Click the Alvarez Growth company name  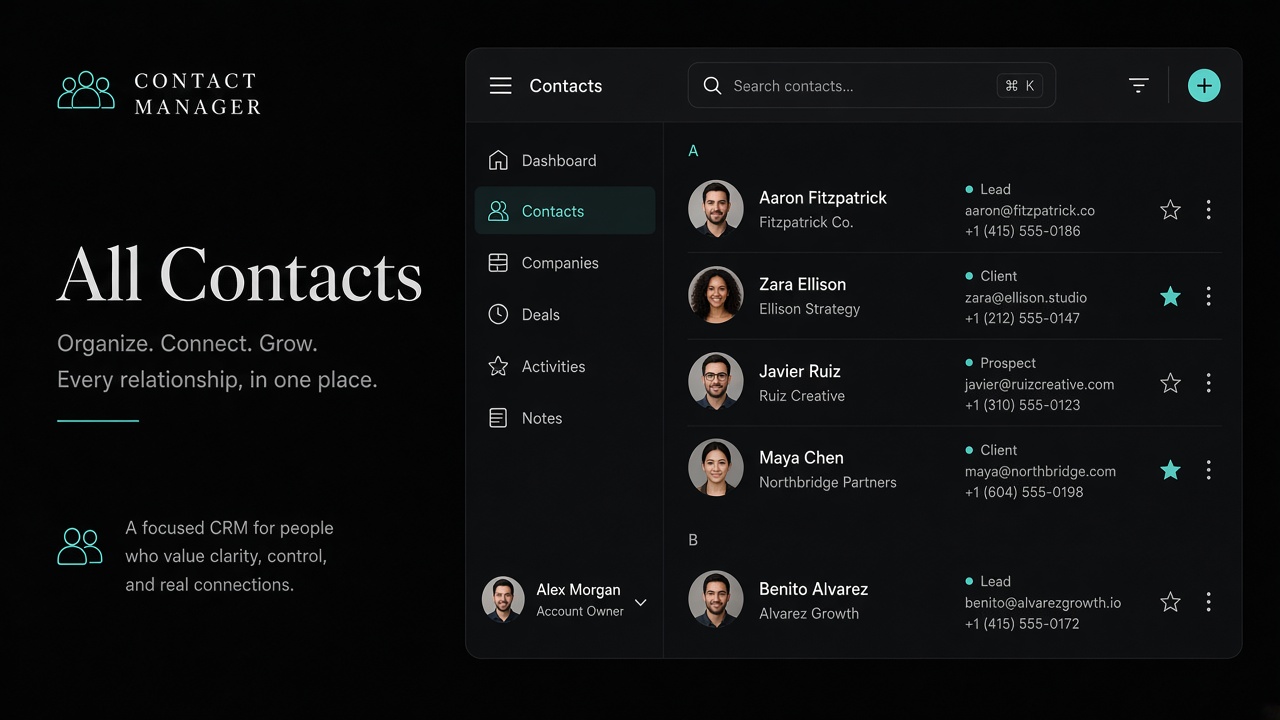tap(809, 614)
